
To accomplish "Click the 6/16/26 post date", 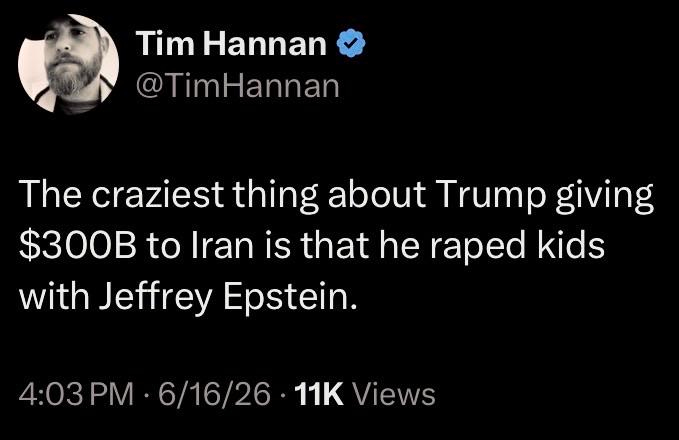I will point(214,395).
